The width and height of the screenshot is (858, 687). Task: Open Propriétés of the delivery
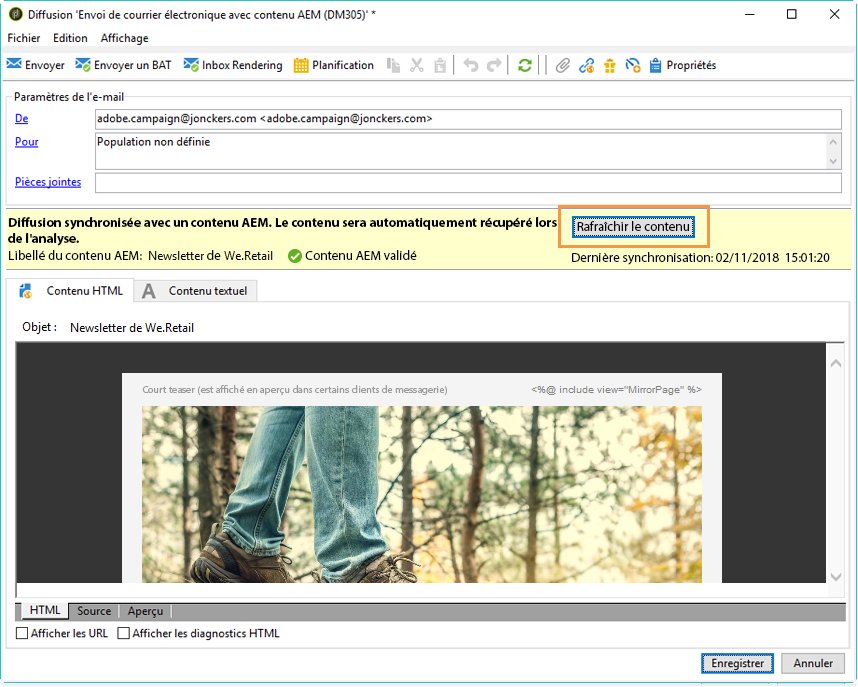(683, 65)
